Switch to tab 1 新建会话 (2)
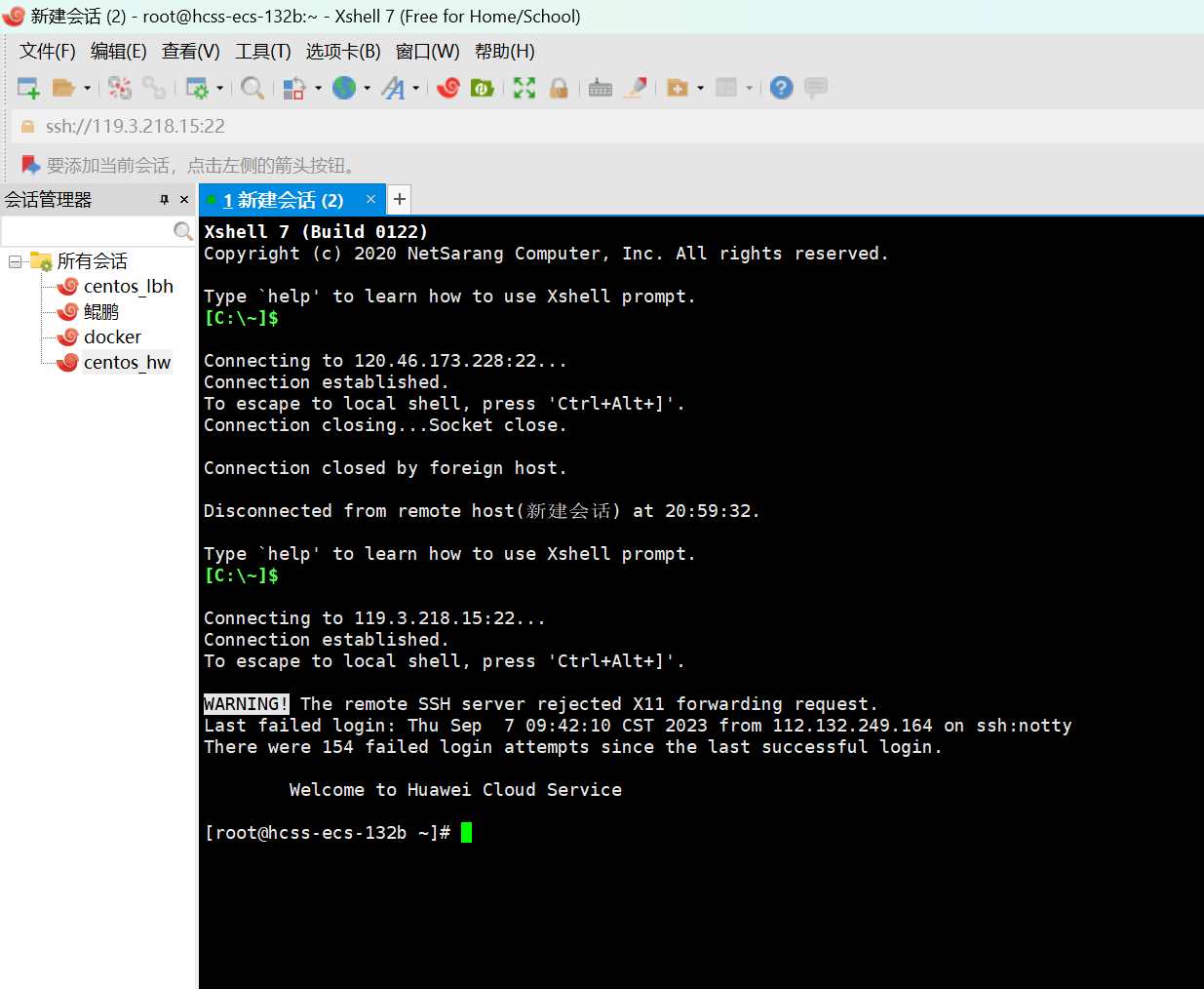Screen dimensions: 1204x989 (283, 200)
